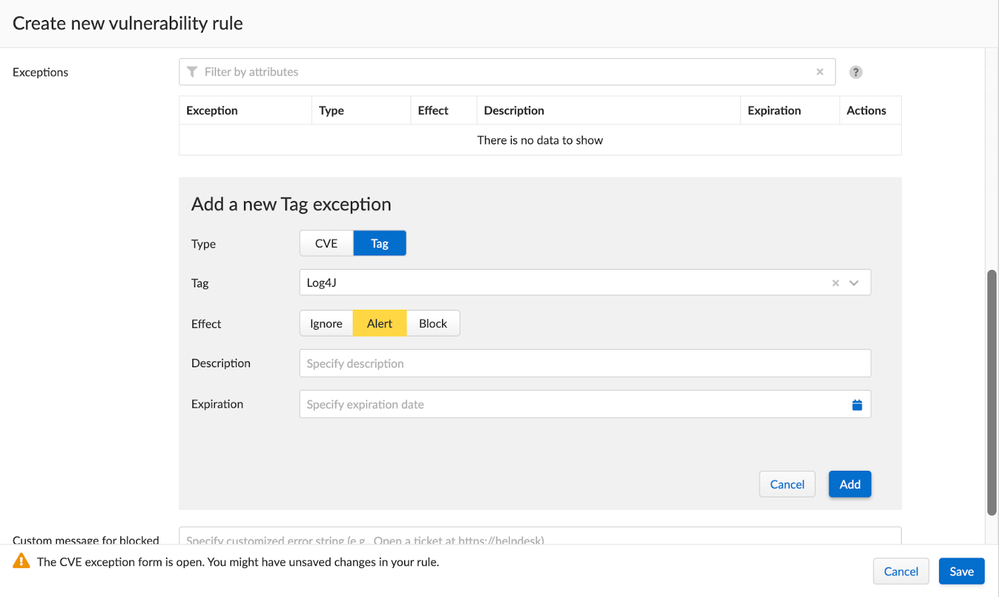This screenshot has height=597, width=999.
Task: Select the Tag exception type
Action: pyautogui.click(x=380, y=243)
